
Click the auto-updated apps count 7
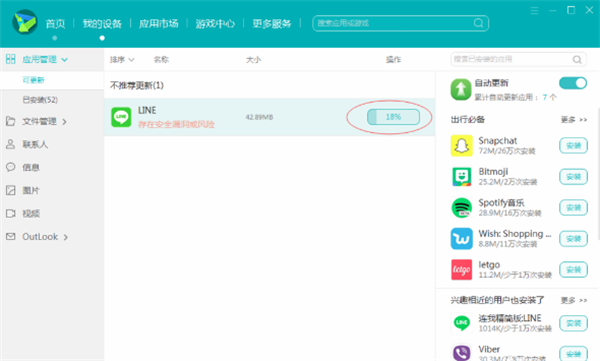pos(545,97)
